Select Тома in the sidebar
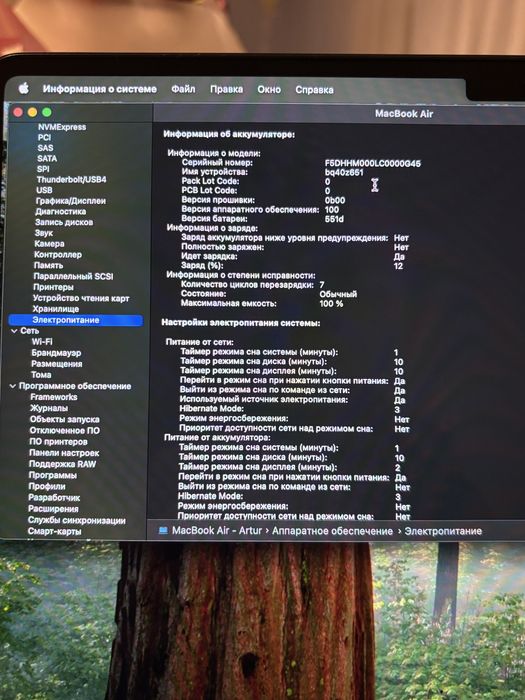This screenshot has height=700, width=525. coord(41,375)
